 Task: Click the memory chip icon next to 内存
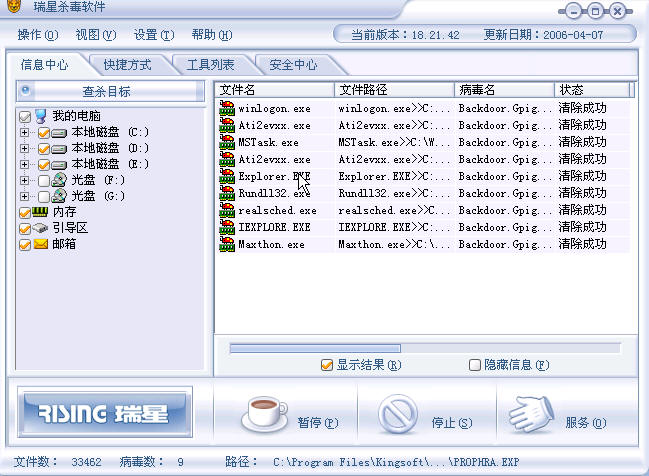click(x=40, y=212)
